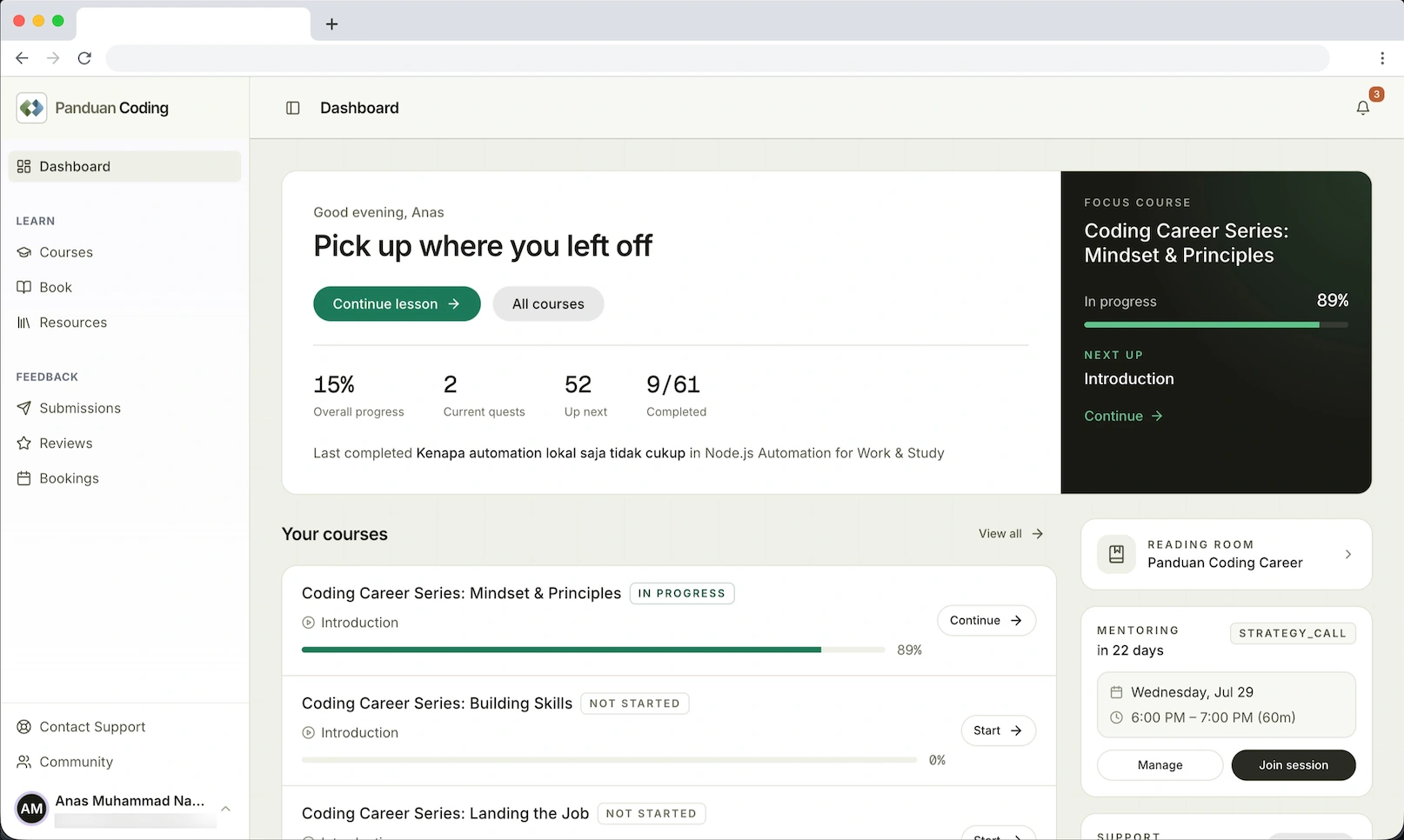Screen dimensions: 1404x840
Task: Open Resources in the sidebar
Action: (124, 323)
